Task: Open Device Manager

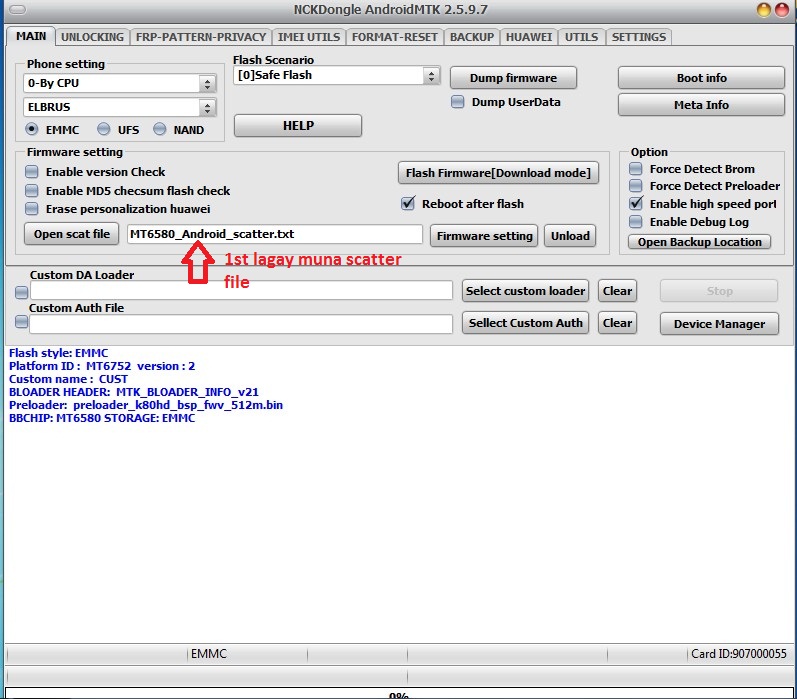Action: (x=719, y=324)
